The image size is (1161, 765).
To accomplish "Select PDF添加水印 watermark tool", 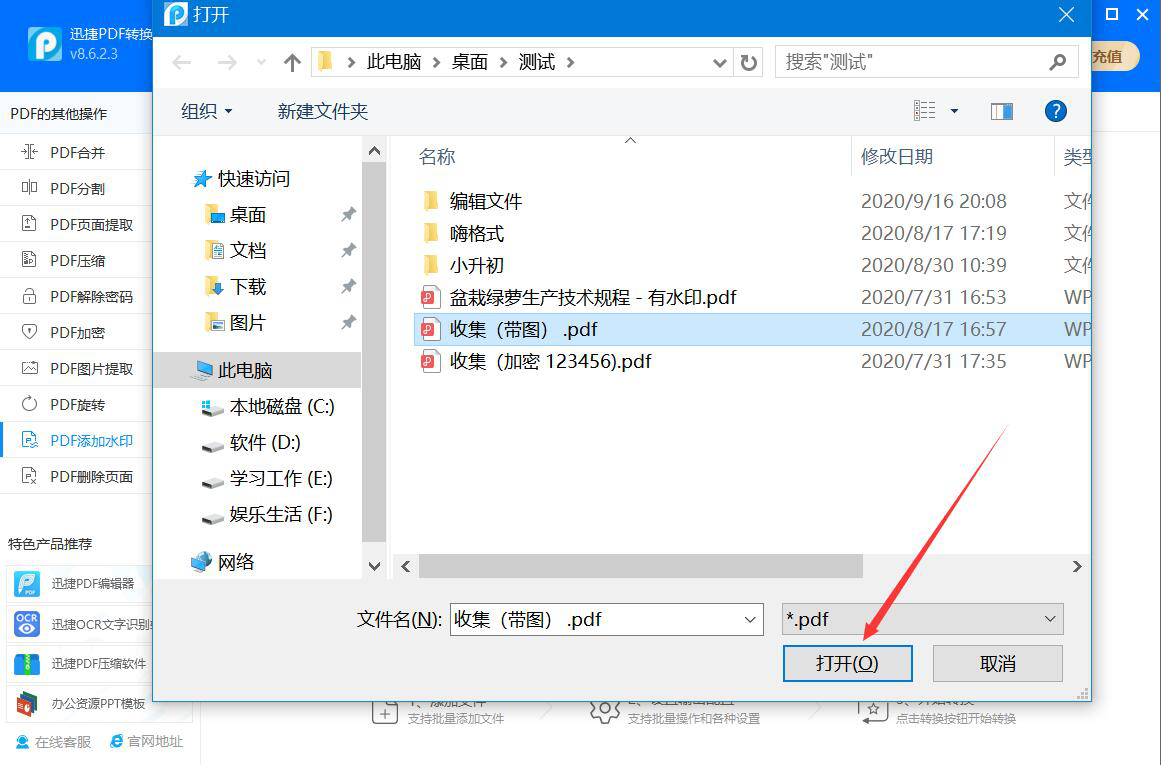I will tap(76, 441).
